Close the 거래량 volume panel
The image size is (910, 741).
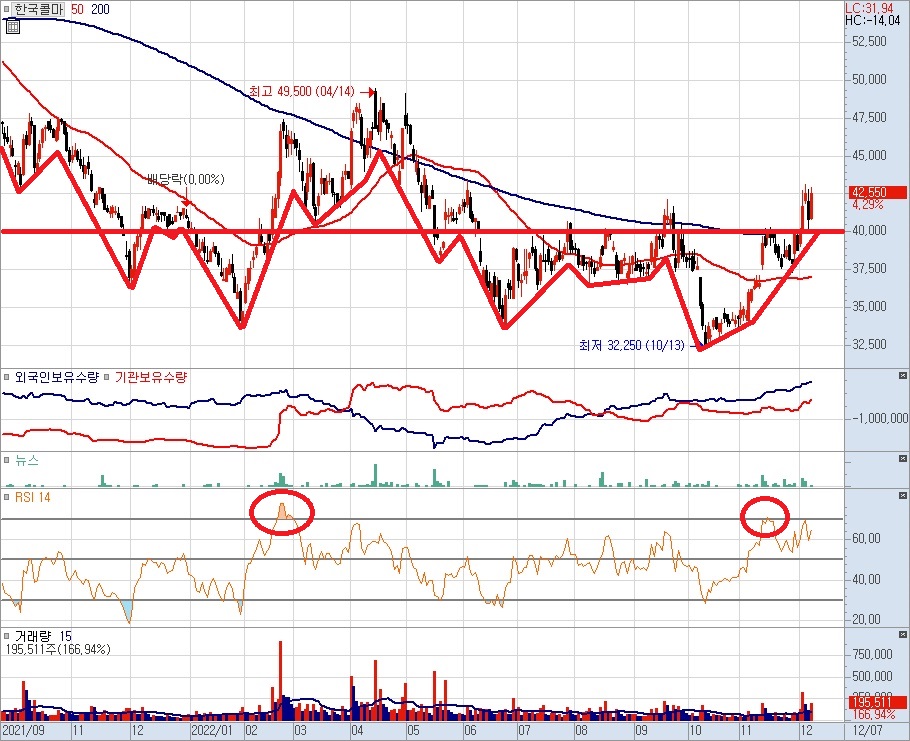tap(902, 635)
